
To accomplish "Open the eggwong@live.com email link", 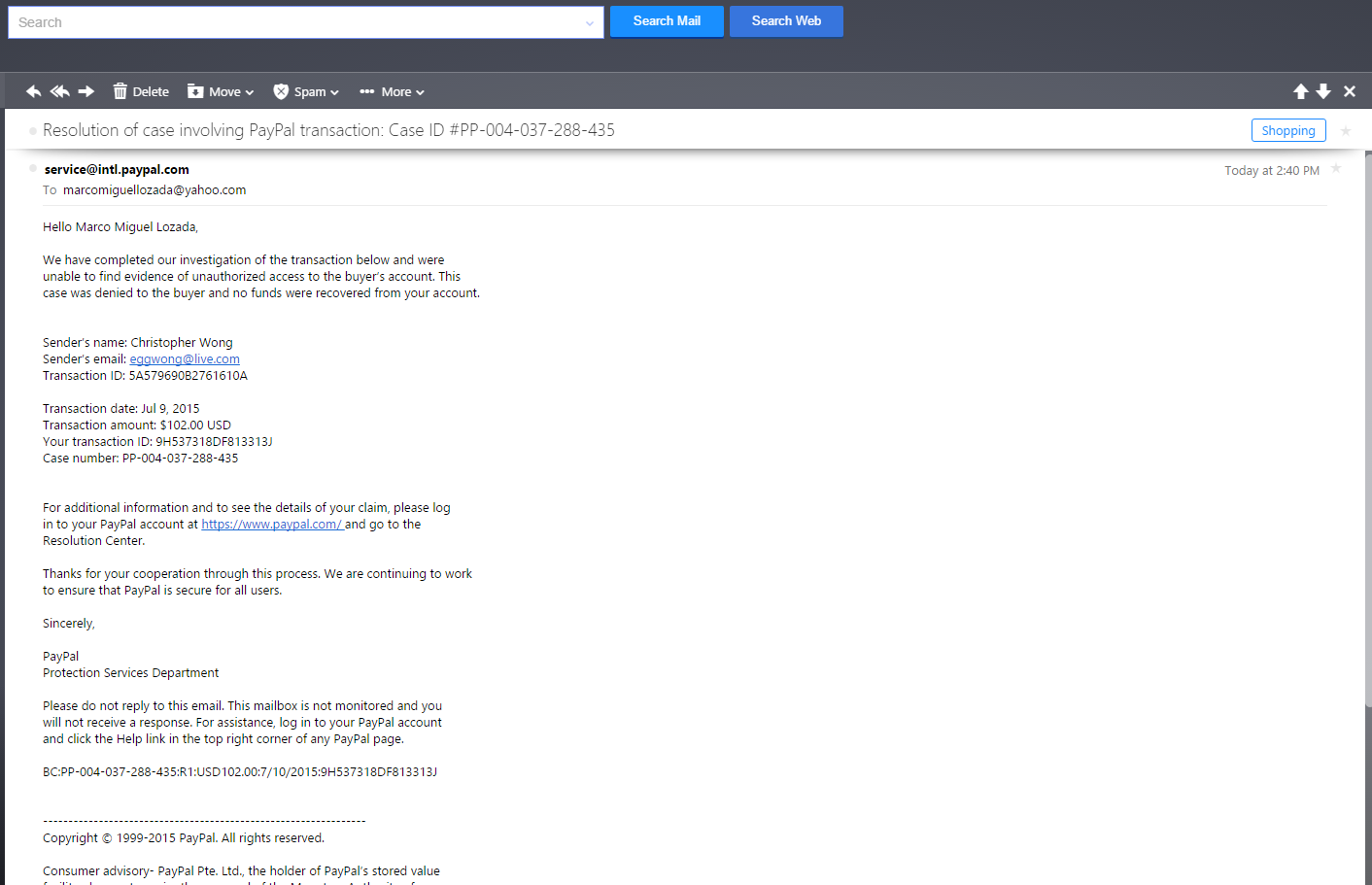I will pos(185,359).
